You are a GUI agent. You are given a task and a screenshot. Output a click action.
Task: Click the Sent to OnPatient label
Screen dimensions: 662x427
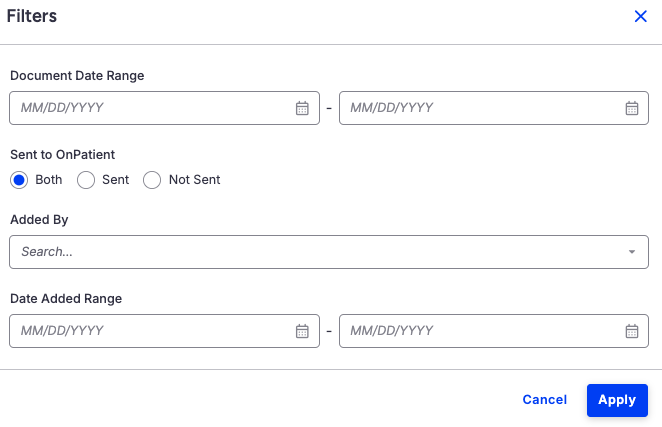pyautogui.click(x=62, y=155)
